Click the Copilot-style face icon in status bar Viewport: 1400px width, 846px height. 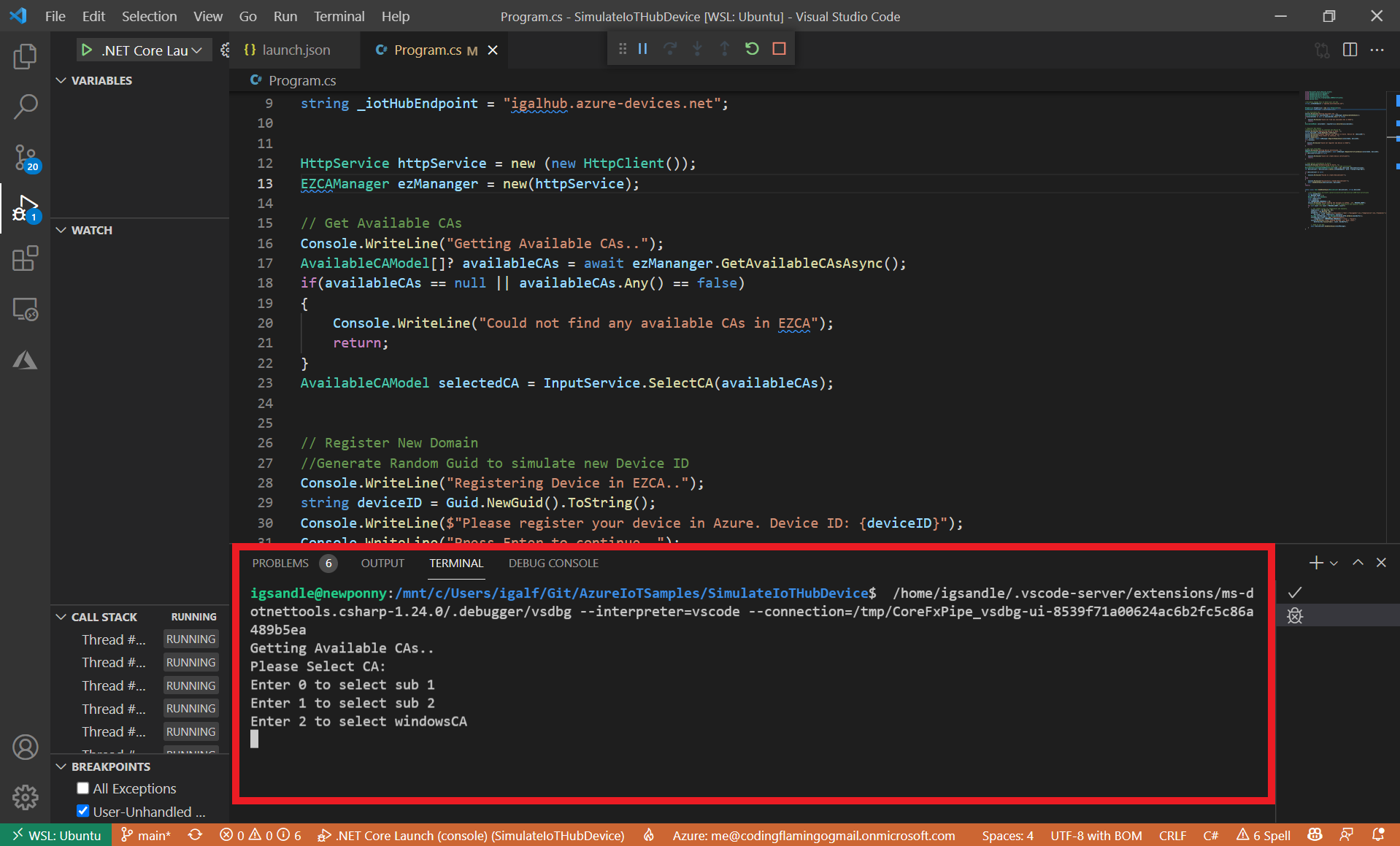pos(1315,835)
